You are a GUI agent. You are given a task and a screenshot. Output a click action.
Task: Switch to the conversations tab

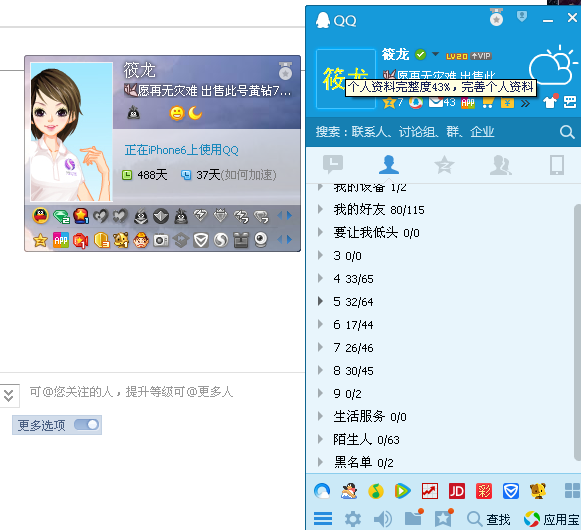point(333,165)
